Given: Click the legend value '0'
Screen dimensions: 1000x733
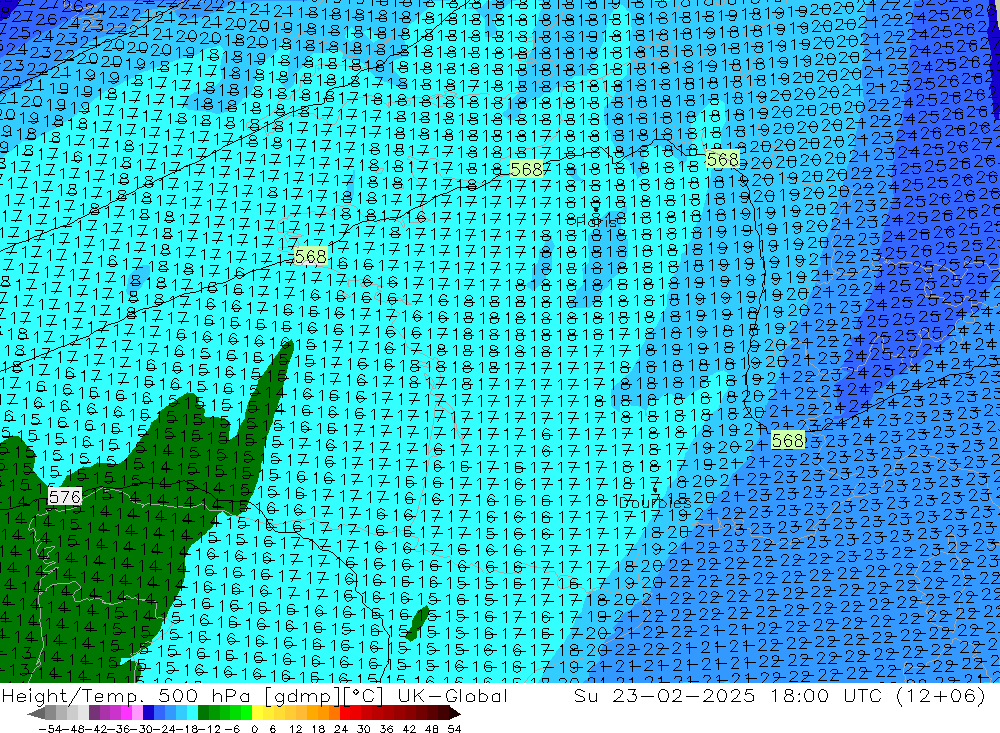Looking at the screenshot, I should pyautogui.click(x=254, y=729).
